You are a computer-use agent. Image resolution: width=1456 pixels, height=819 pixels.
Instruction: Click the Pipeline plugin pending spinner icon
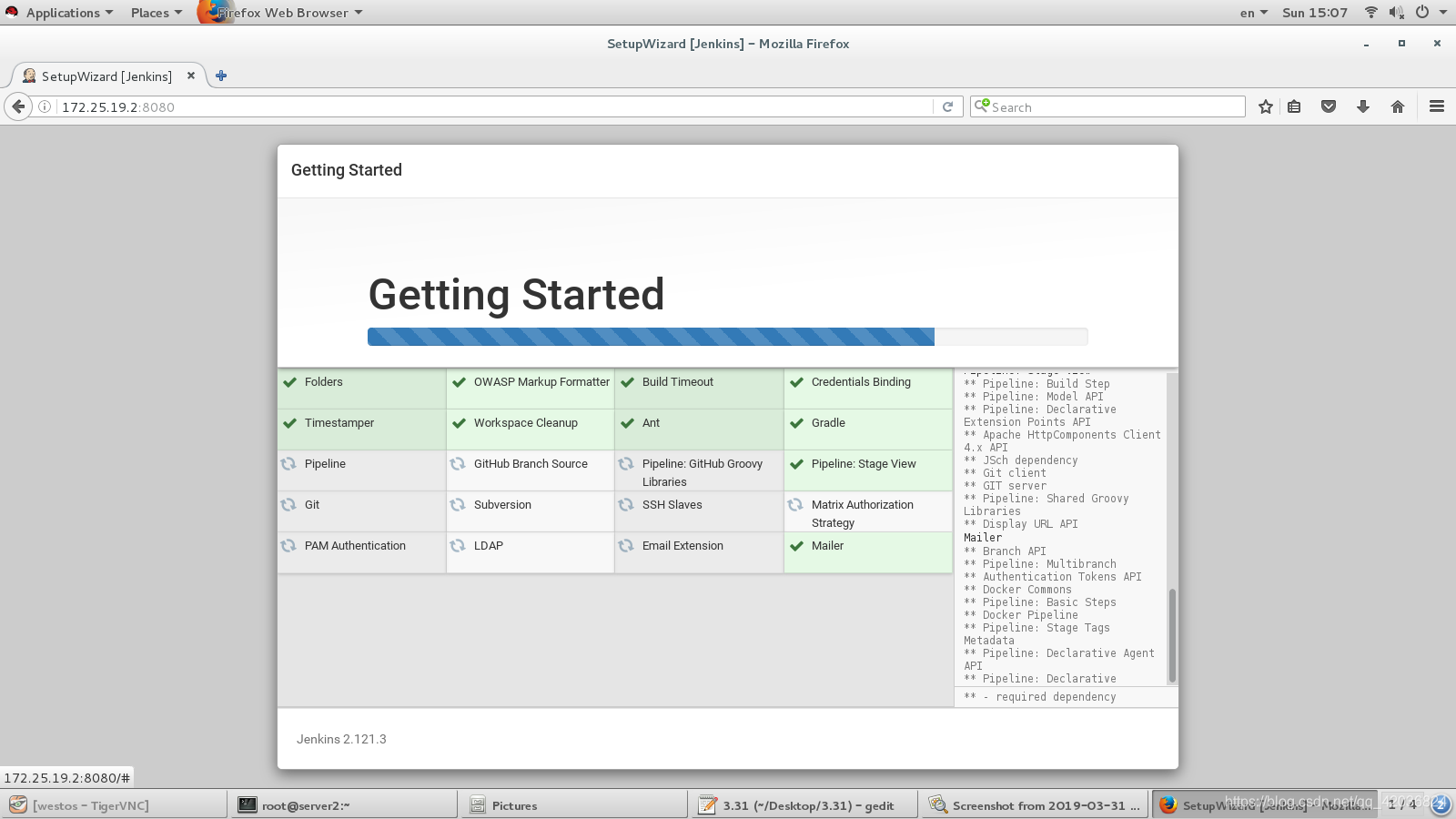click(288, 464)
